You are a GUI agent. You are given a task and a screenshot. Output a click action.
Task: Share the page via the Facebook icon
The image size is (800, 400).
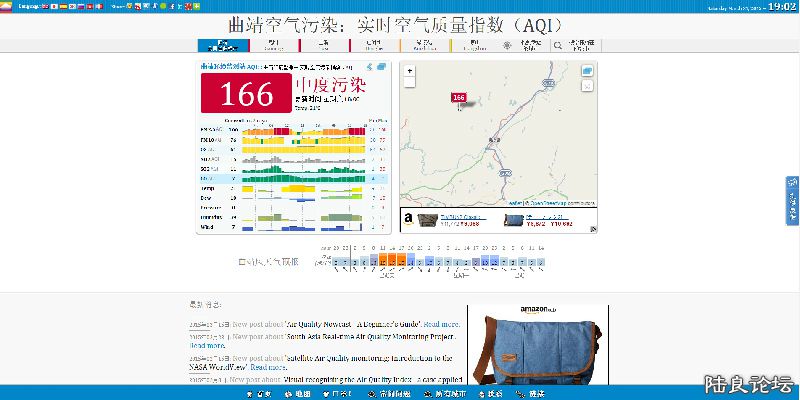click(x=172, y=6)
